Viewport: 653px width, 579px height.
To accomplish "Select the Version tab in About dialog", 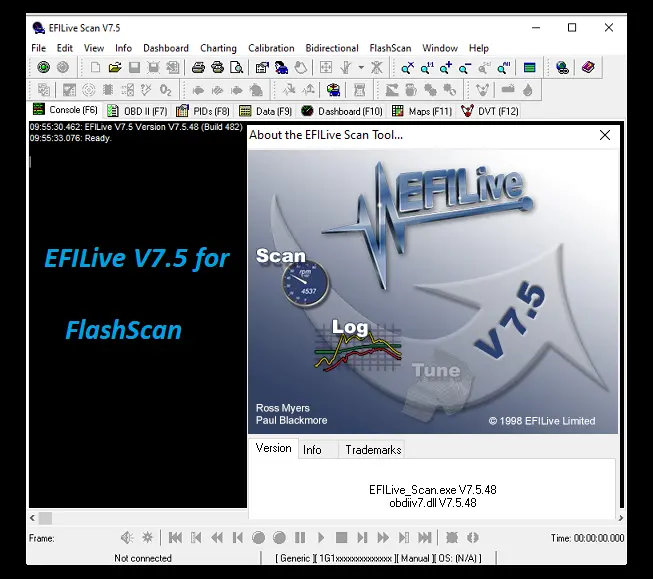I will coord(274,448).
